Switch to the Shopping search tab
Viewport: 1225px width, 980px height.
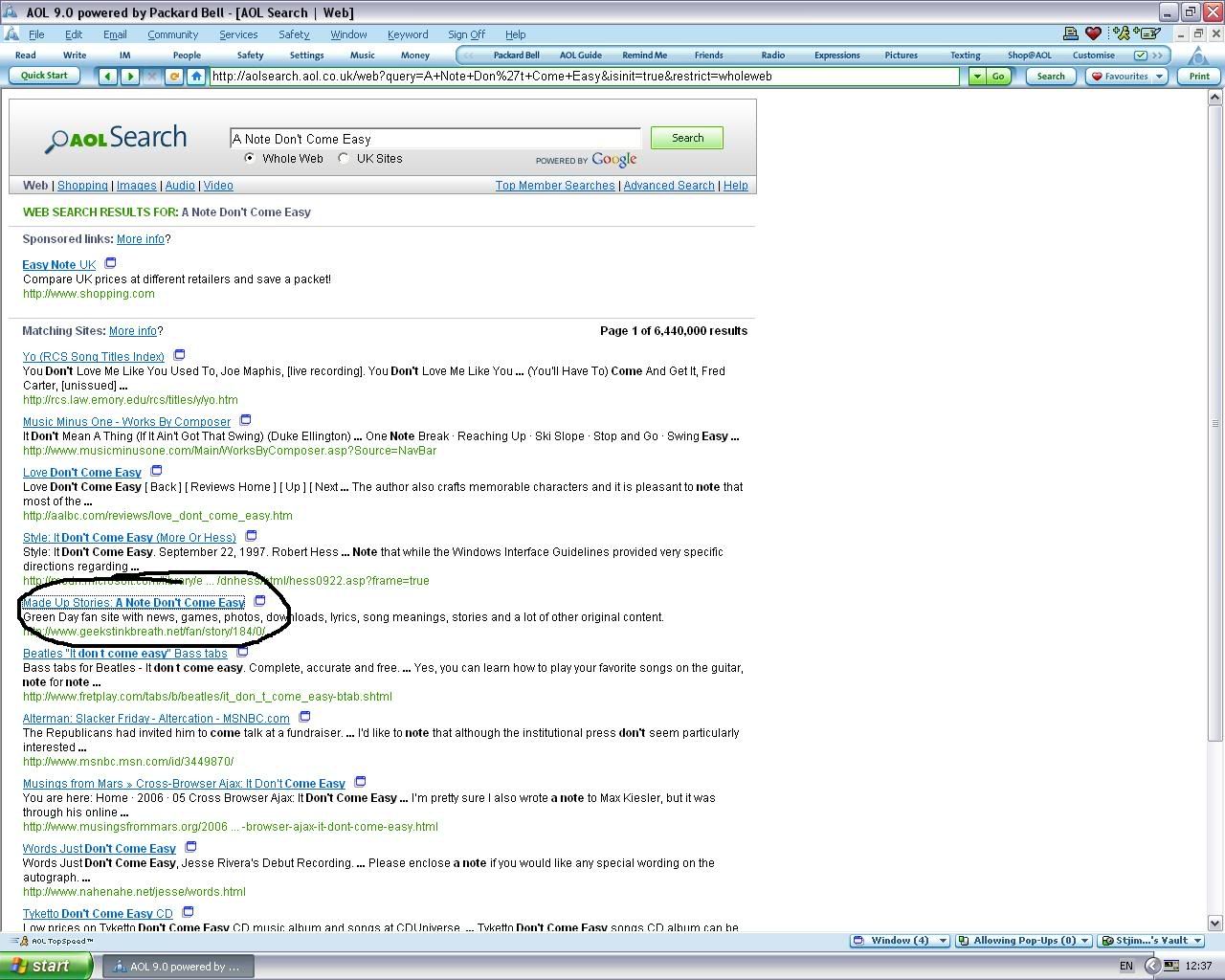82,186
